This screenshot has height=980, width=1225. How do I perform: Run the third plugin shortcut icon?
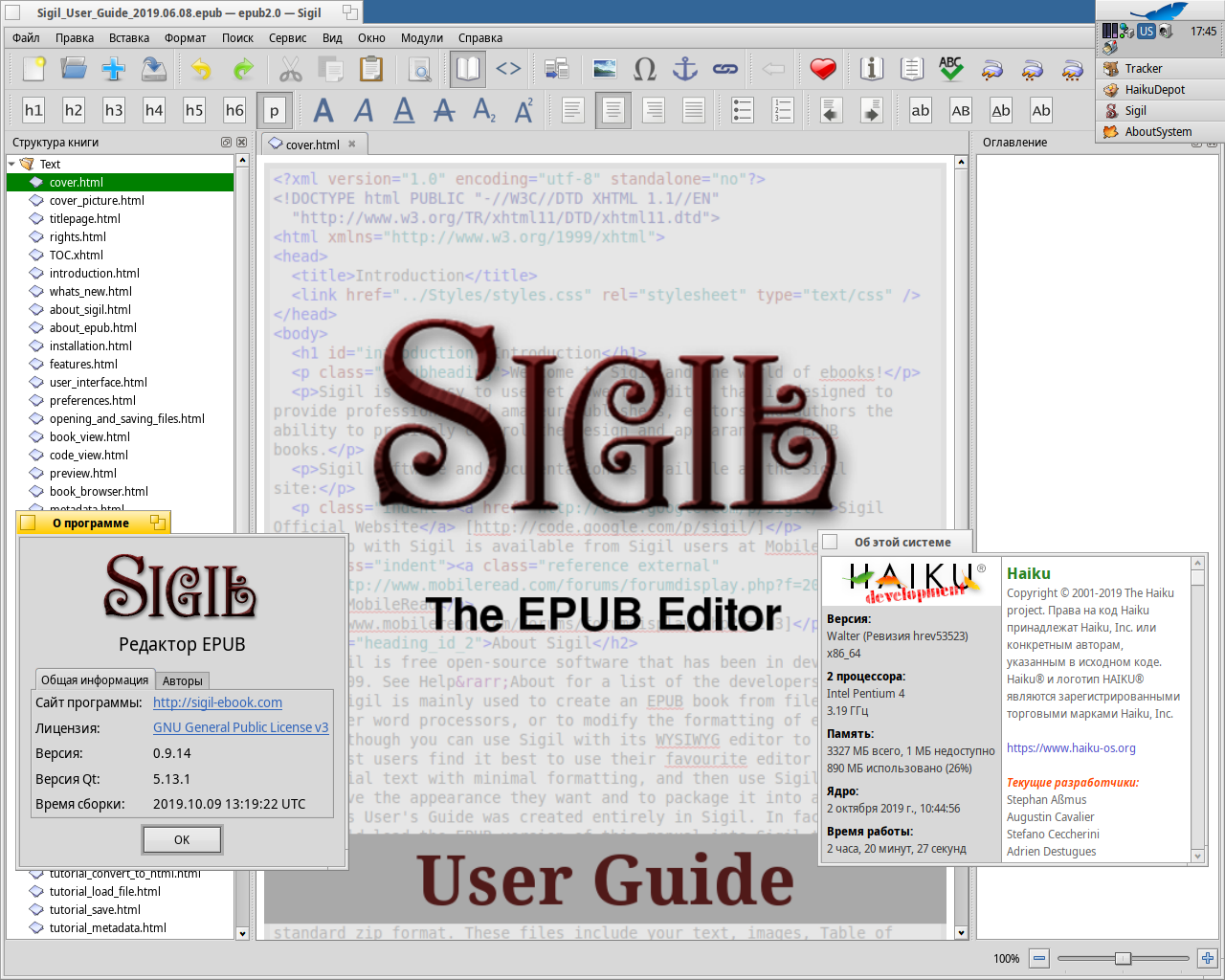[x=1072, y=69]
